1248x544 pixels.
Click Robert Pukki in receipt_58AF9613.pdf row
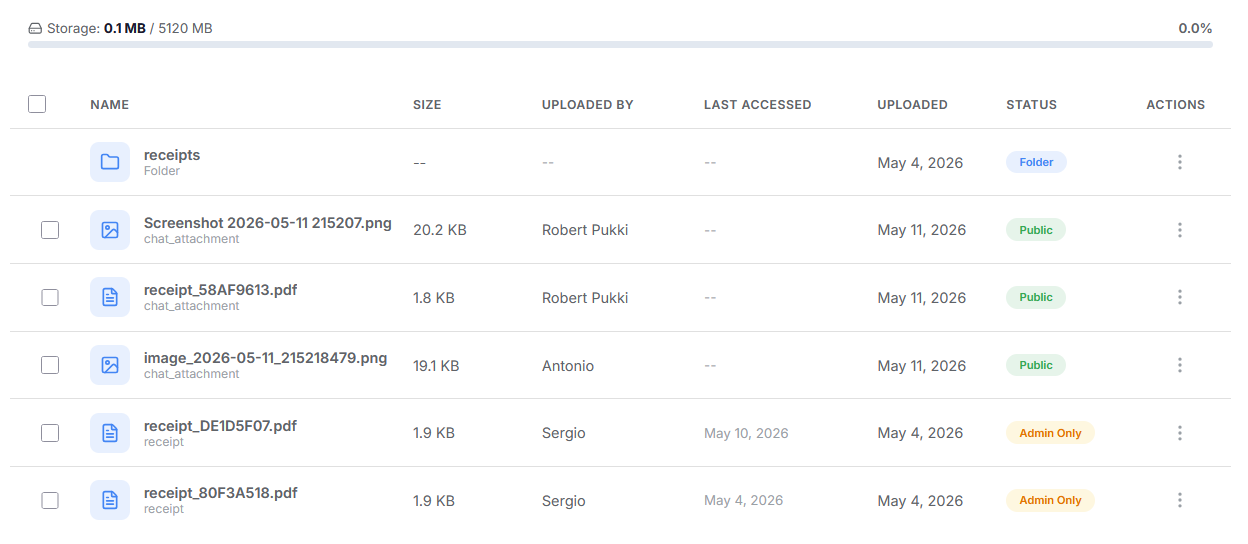(x=585, y=297)
